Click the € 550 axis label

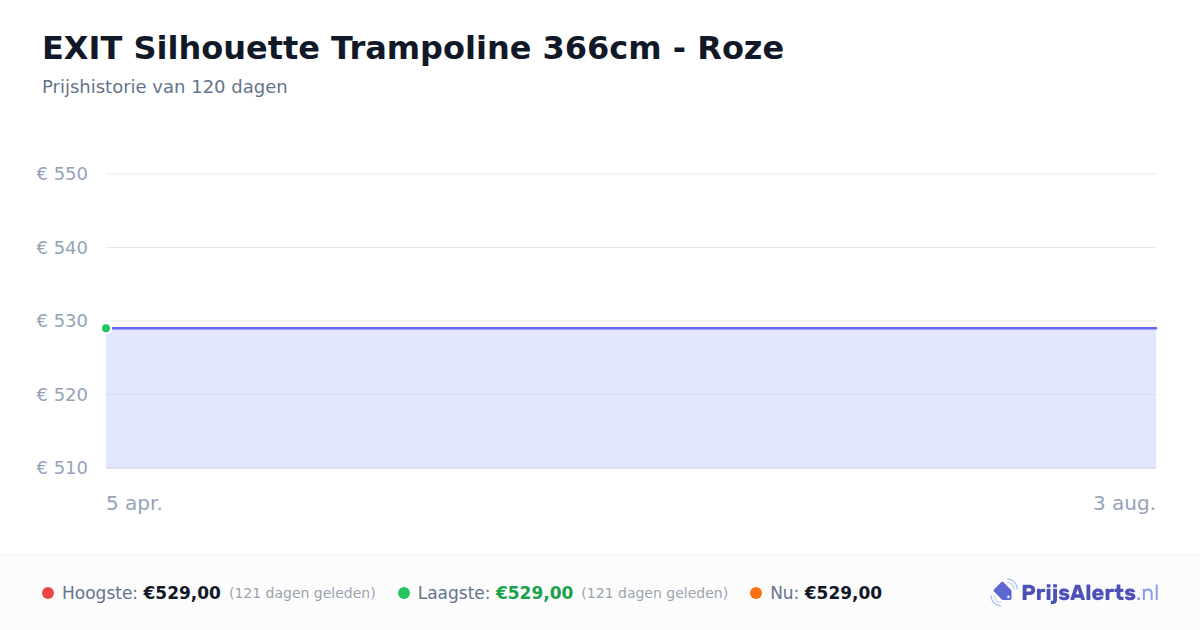(62, 174)
